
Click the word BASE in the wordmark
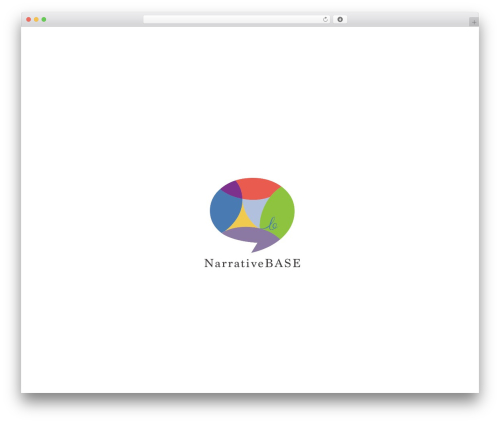[283, 263]
